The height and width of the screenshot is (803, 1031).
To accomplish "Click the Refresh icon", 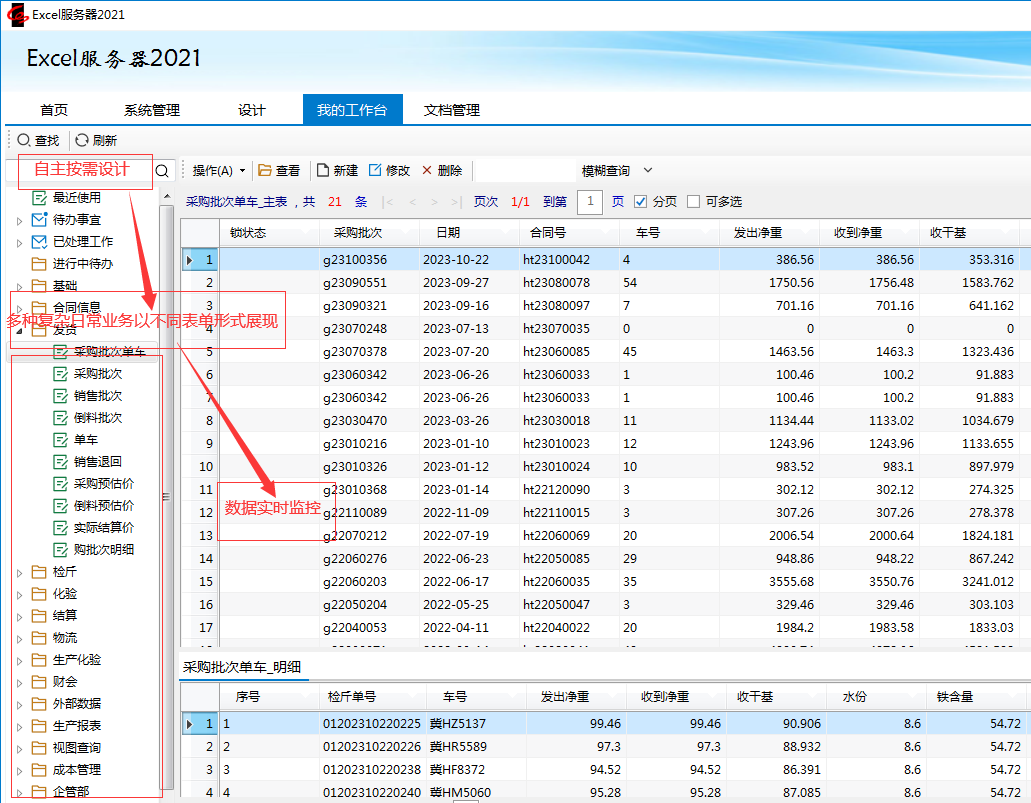I will (82, 141).
